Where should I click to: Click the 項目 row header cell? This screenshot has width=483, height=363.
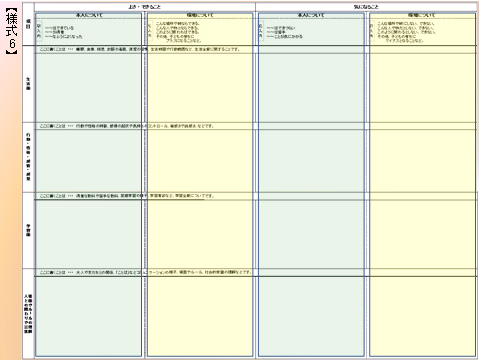pyautogui.click(x=28, y=24)
